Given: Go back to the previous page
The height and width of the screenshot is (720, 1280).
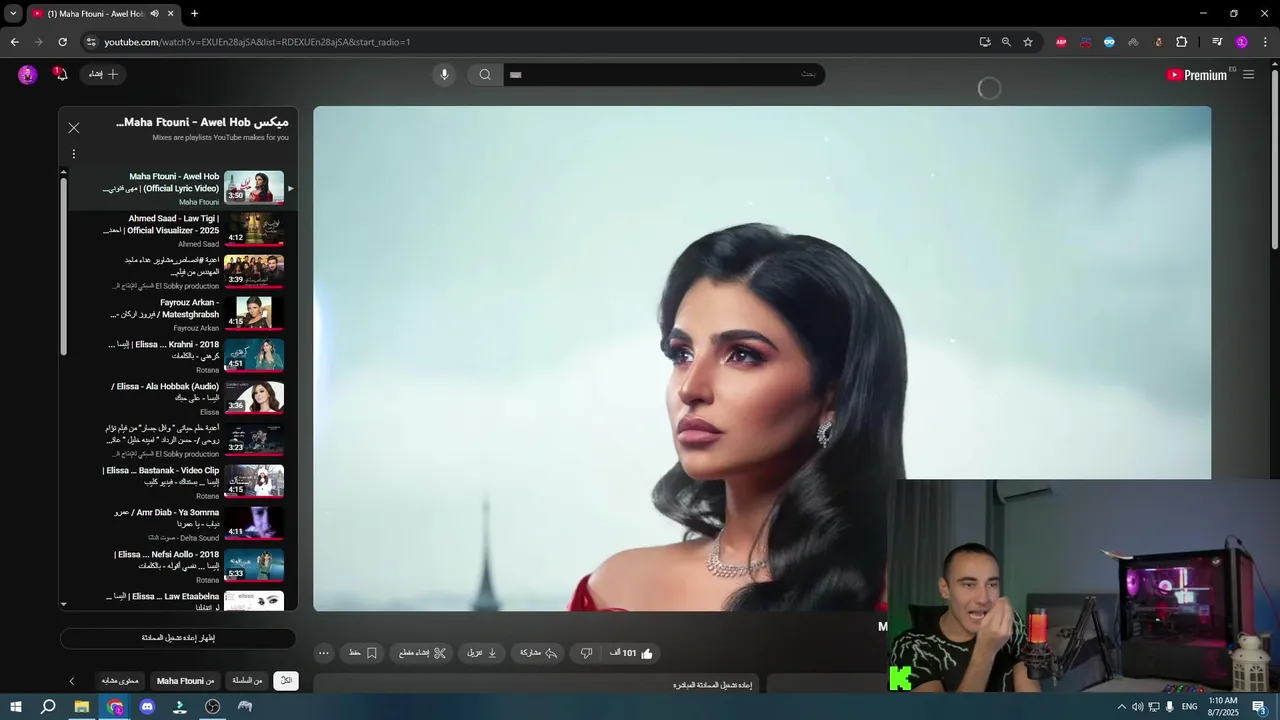Looking at the screenshot, I should point(14,42).
